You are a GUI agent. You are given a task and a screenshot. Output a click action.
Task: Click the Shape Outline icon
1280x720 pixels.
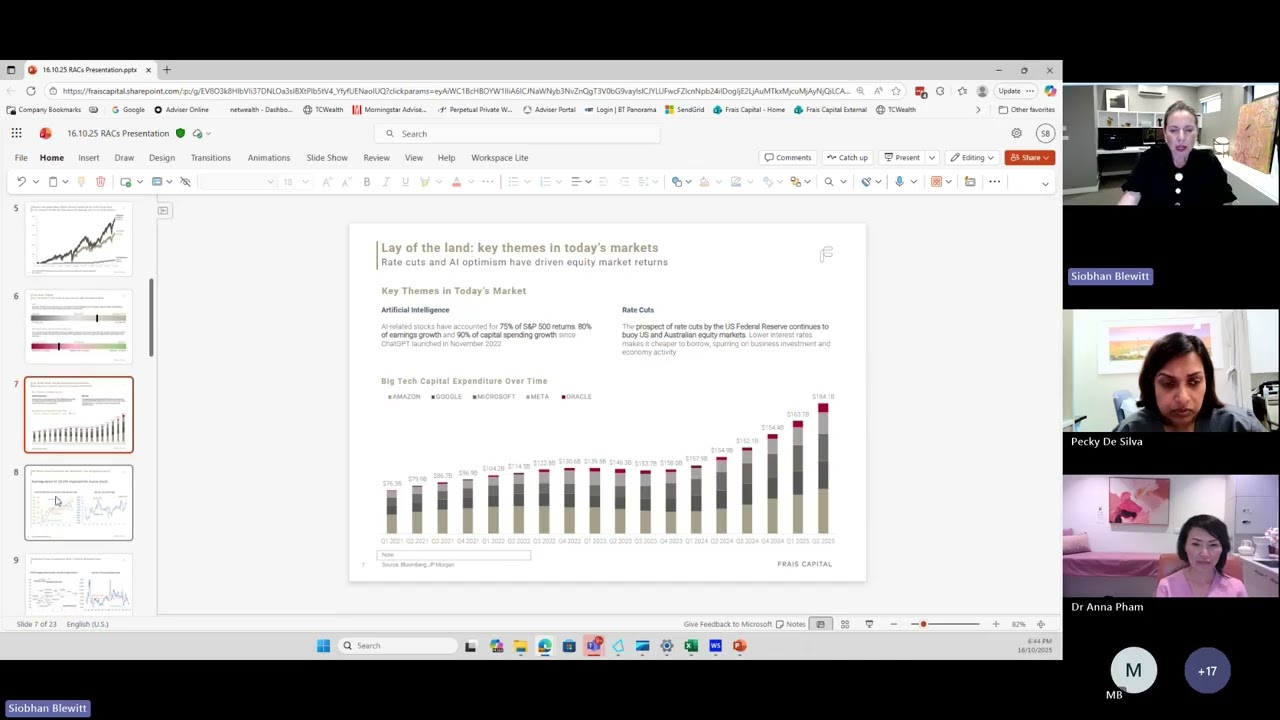tap(736, 181)
